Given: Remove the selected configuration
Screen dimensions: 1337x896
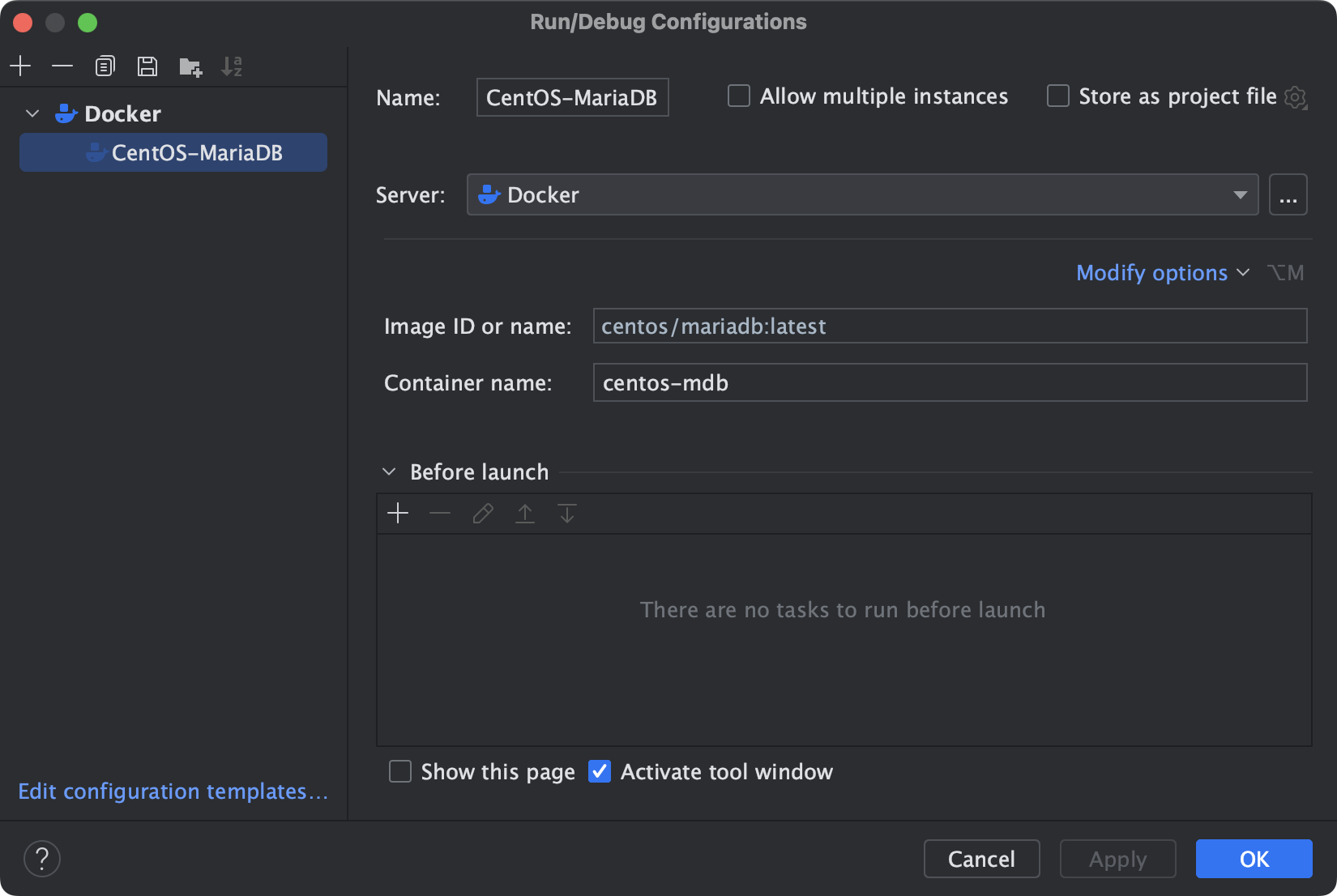Looking at the screenshot, I should 62,66.
